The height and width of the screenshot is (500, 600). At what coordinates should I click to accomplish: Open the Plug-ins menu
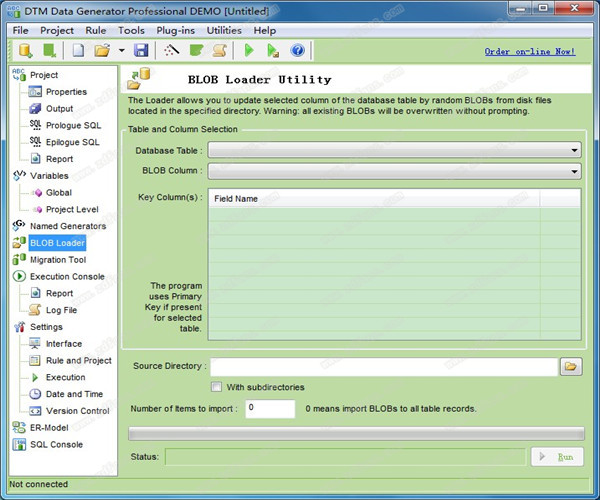pos(175,30)
